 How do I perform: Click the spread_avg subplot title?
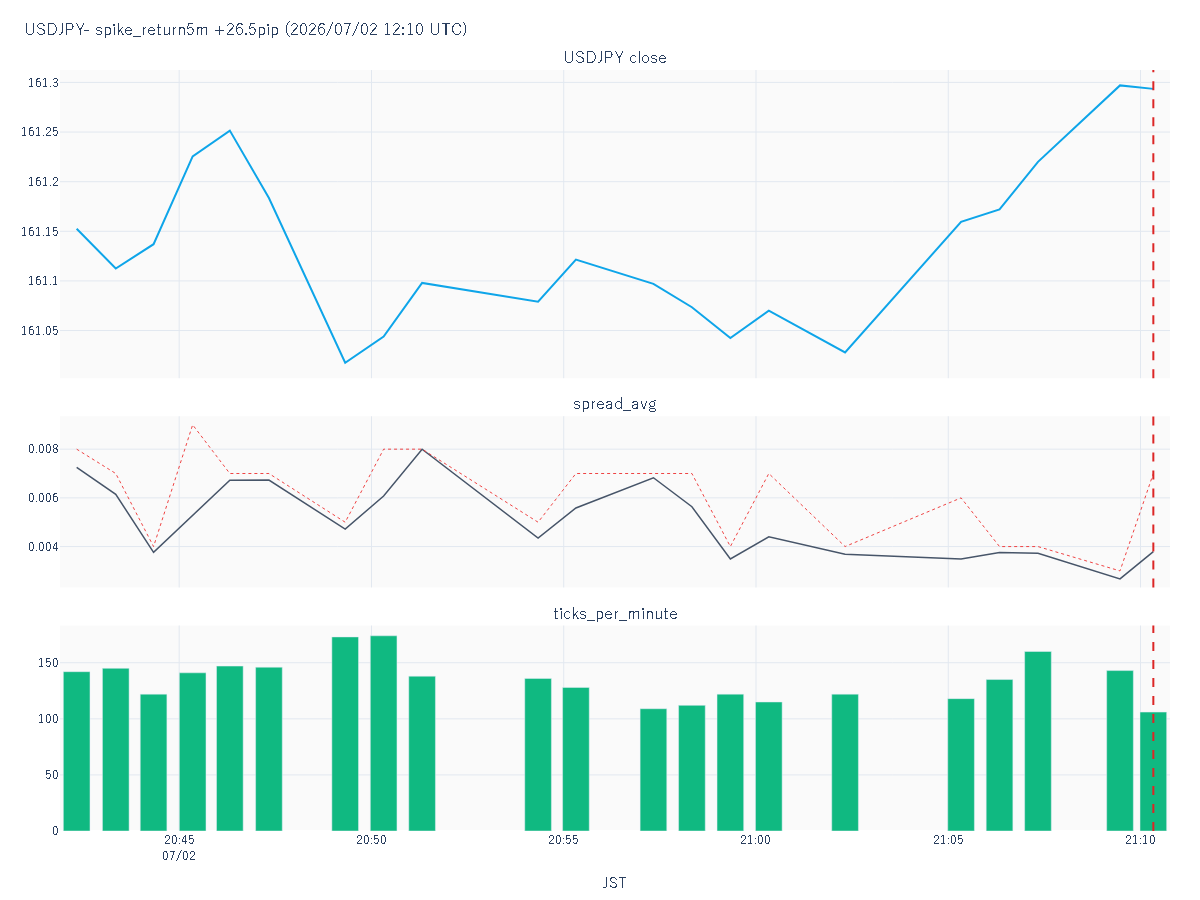coord(615,404)
